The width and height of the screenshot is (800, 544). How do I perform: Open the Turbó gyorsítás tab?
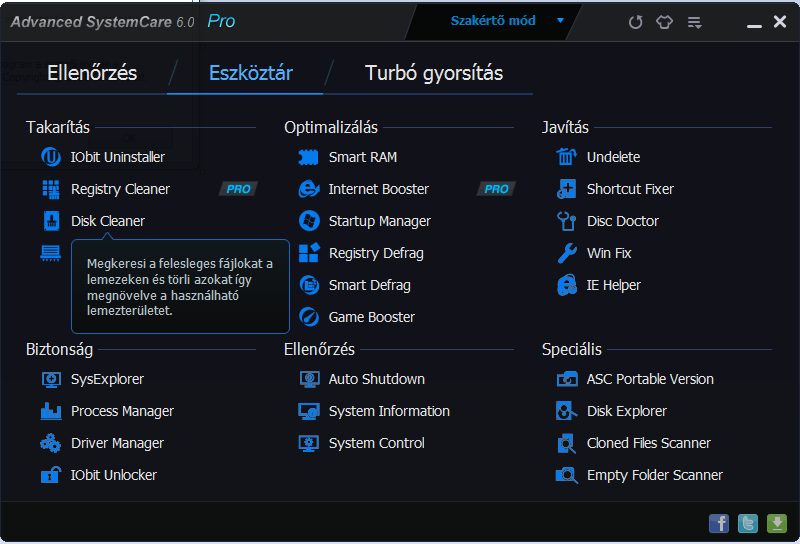click(x=434, y=73)
